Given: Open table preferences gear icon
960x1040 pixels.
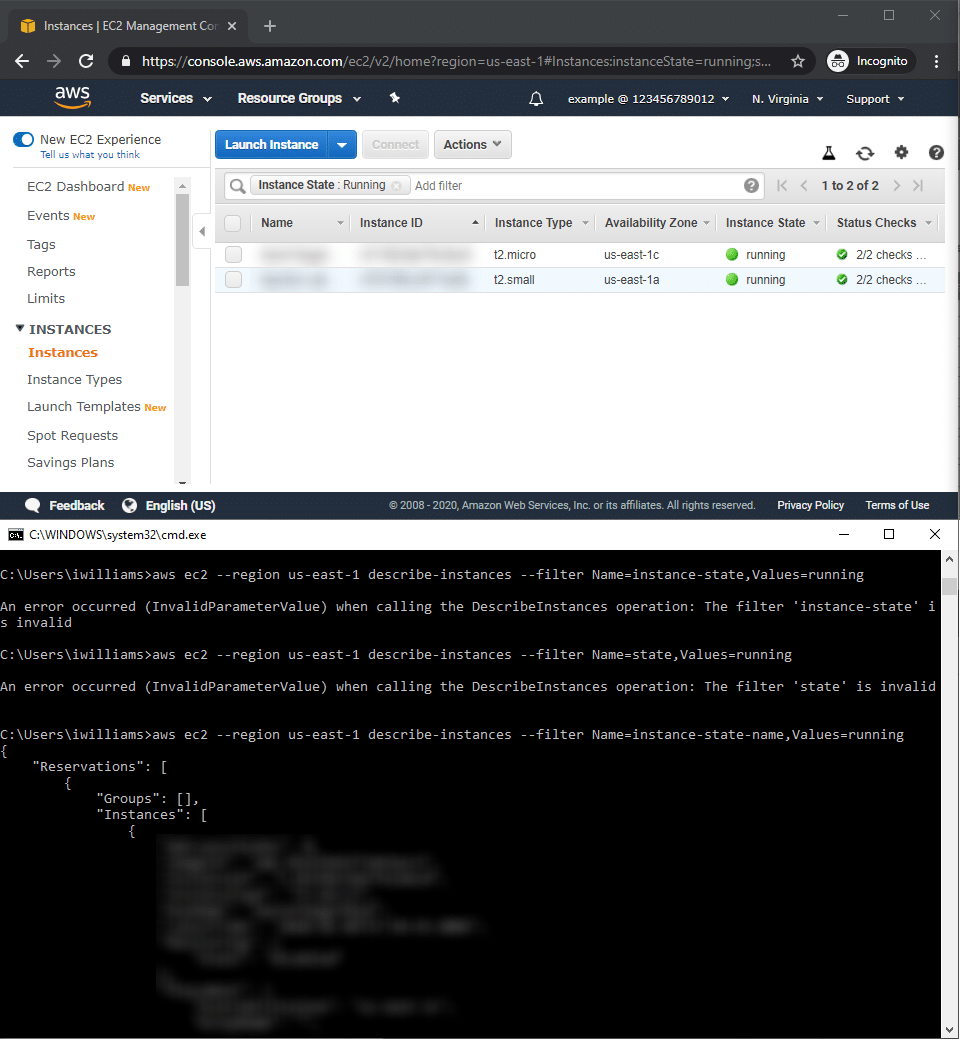Looking at the screenshot, I should point(901,153).
